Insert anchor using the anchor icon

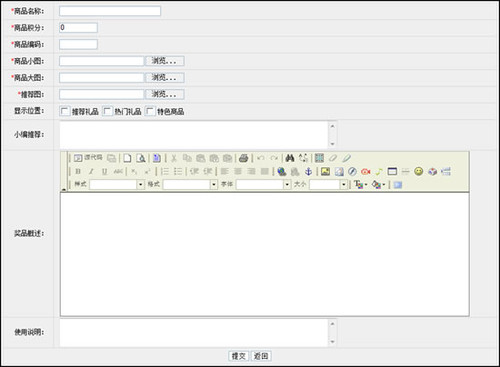point(309,172)
